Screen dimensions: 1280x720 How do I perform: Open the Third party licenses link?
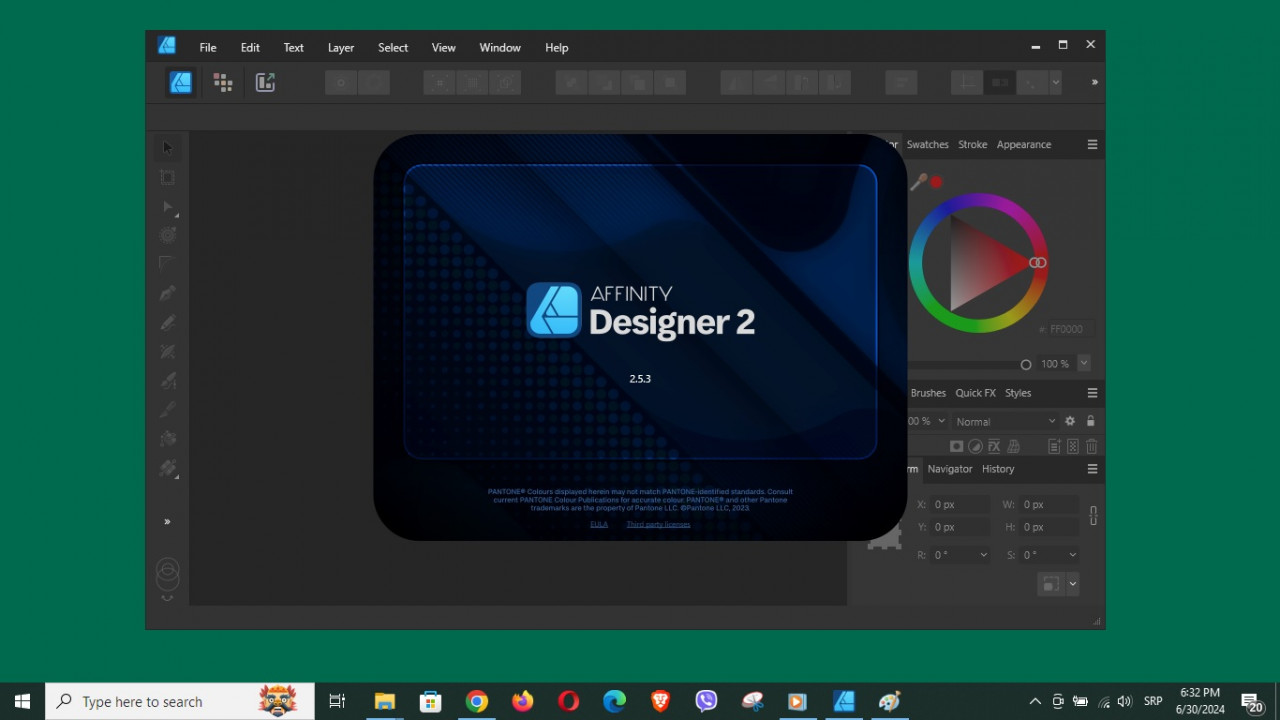[658, 524]
